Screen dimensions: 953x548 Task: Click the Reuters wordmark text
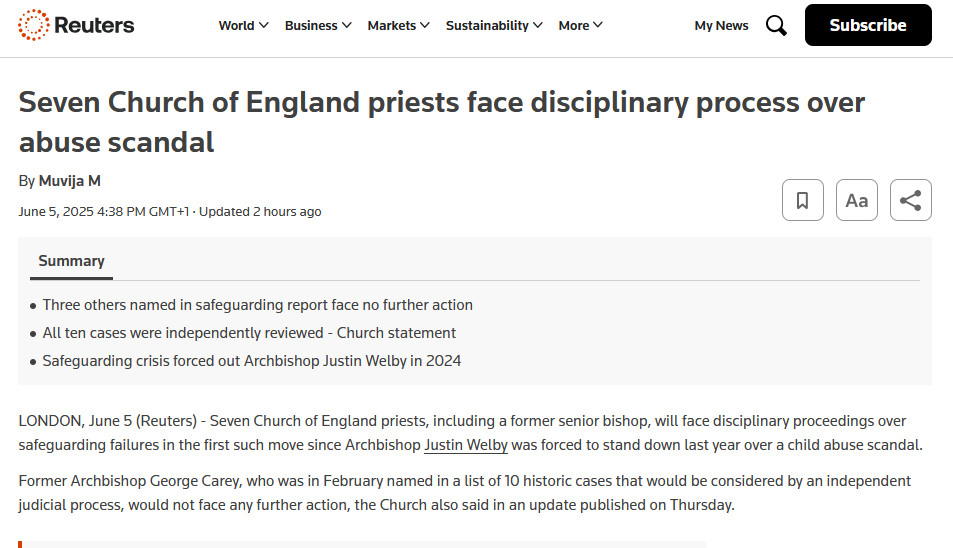pyautogui.click(x=94, y=26)
